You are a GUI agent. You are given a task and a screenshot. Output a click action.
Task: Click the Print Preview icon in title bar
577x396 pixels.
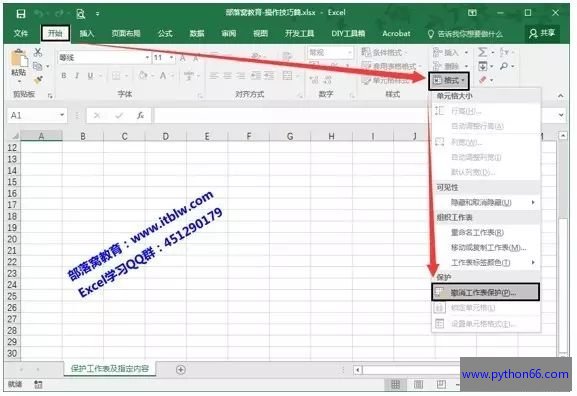(x=81, y=14)
